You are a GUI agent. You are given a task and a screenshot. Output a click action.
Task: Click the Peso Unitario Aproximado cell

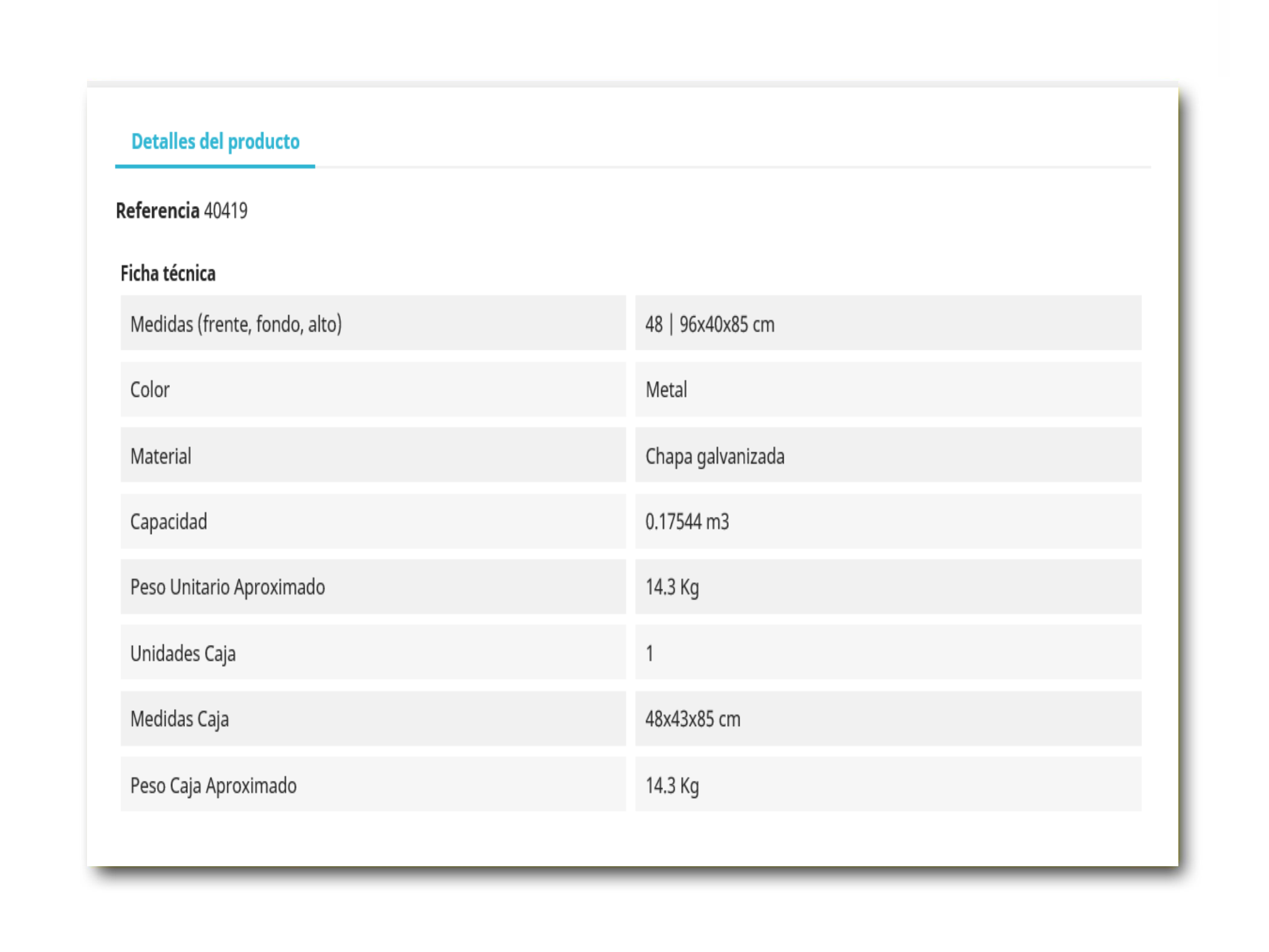(x=373, y=587)
